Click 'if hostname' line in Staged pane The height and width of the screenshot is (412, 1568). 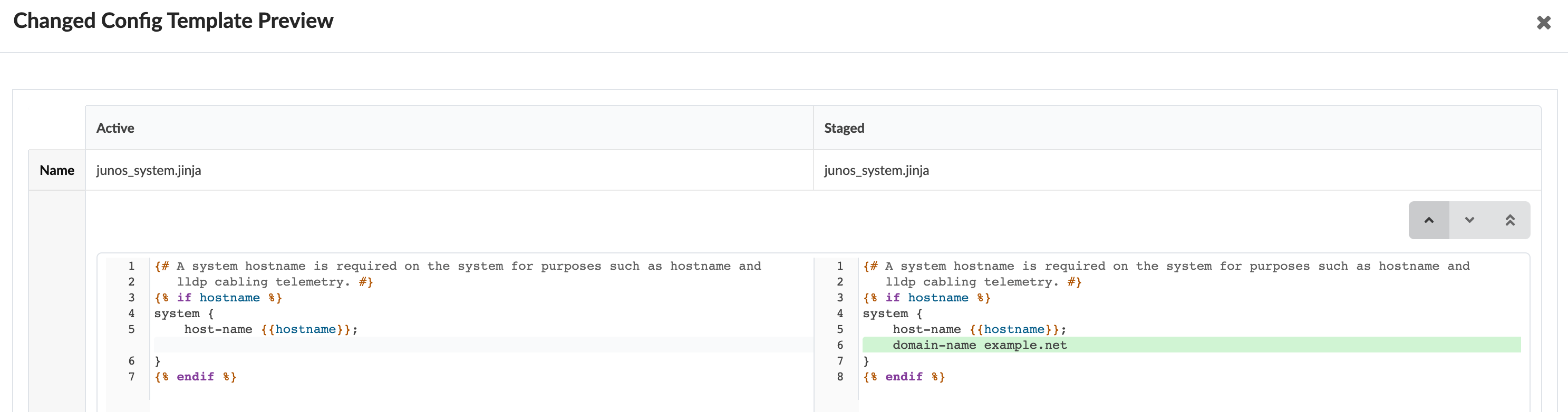926,298
